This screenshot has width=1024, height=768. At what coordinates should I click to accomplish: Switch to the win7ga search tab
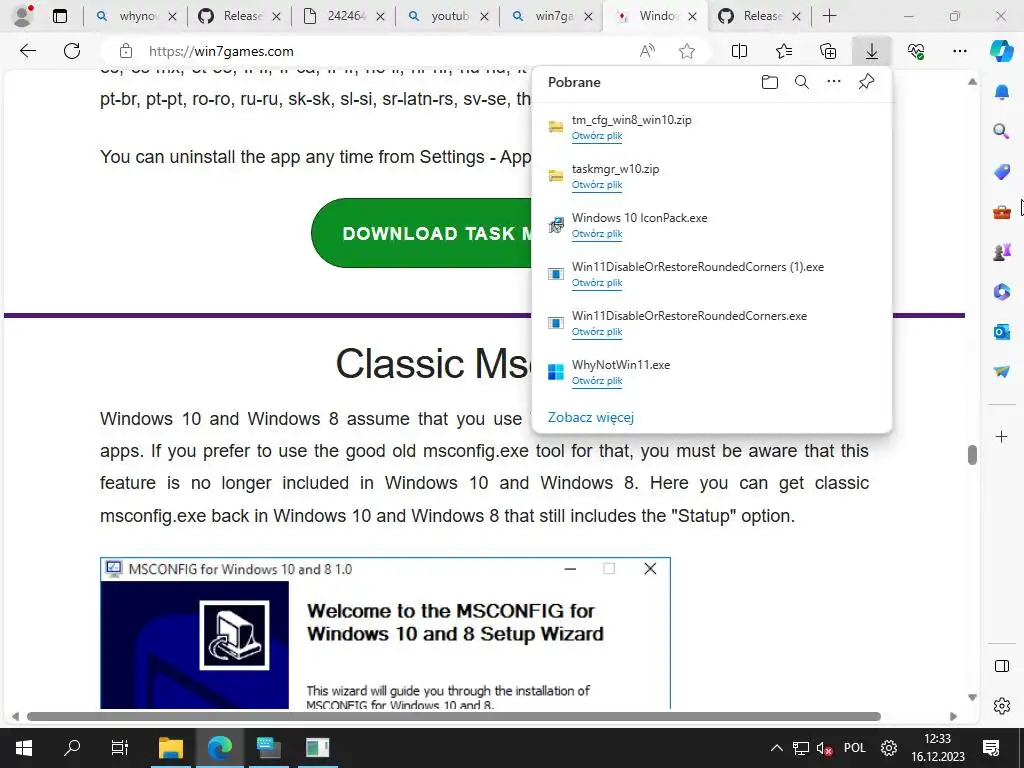pos(550,16)
